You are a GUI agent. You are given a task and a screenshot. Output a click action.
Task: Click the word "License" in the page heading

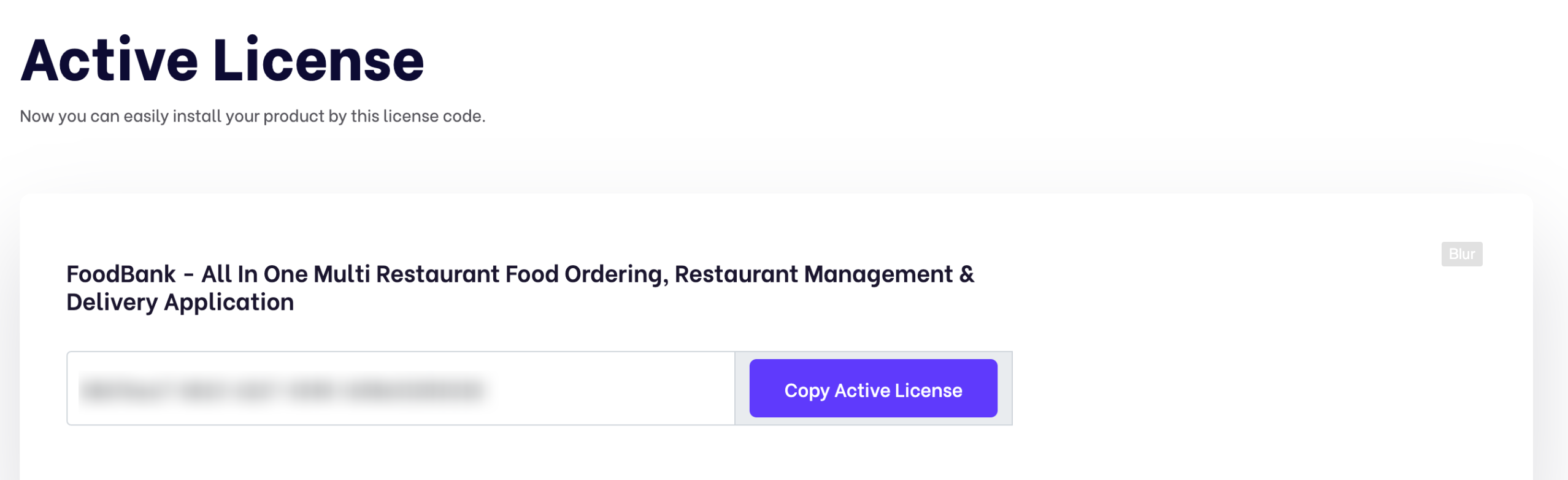pyautogui.click(x=318, y=60)
